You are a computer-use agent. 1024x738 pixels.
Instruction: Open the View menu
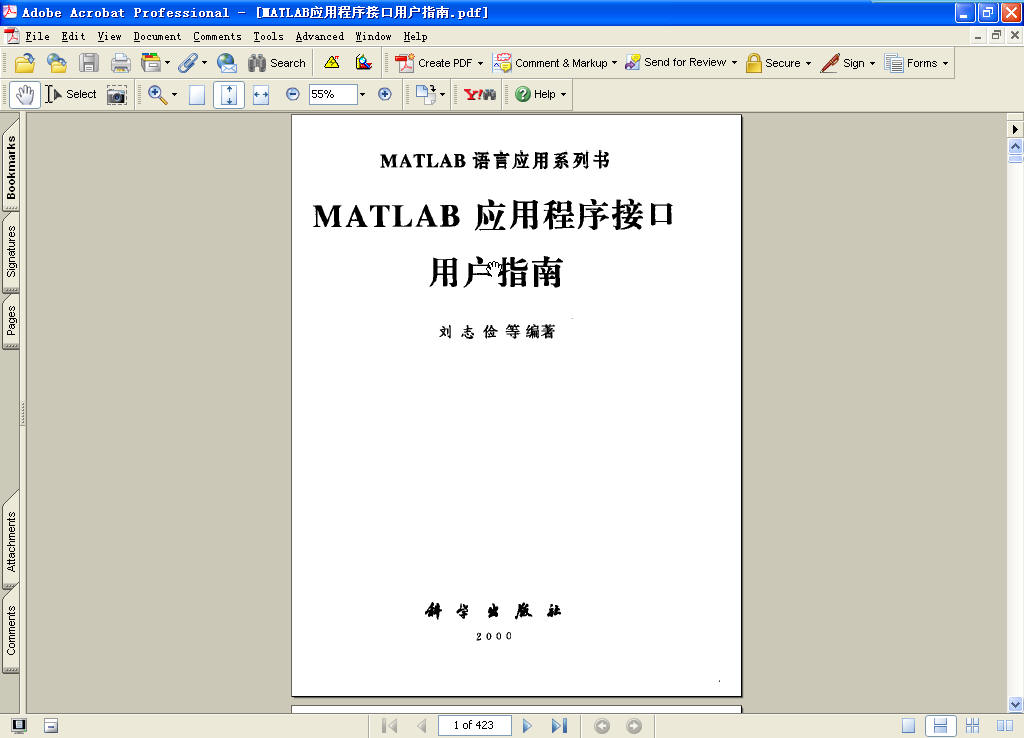(x=109, y=37)
